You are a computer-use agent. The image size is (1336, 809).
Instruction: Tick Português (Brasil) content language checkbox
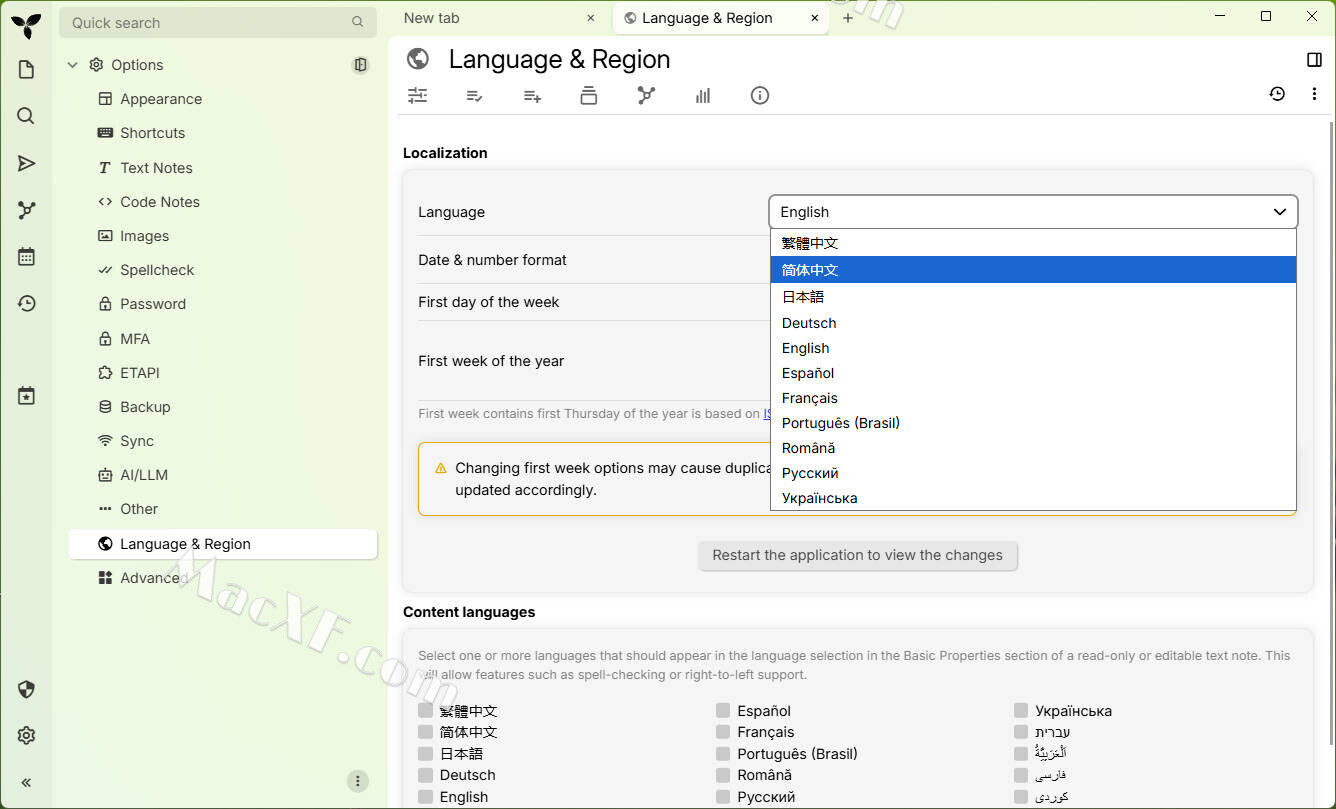723,754
